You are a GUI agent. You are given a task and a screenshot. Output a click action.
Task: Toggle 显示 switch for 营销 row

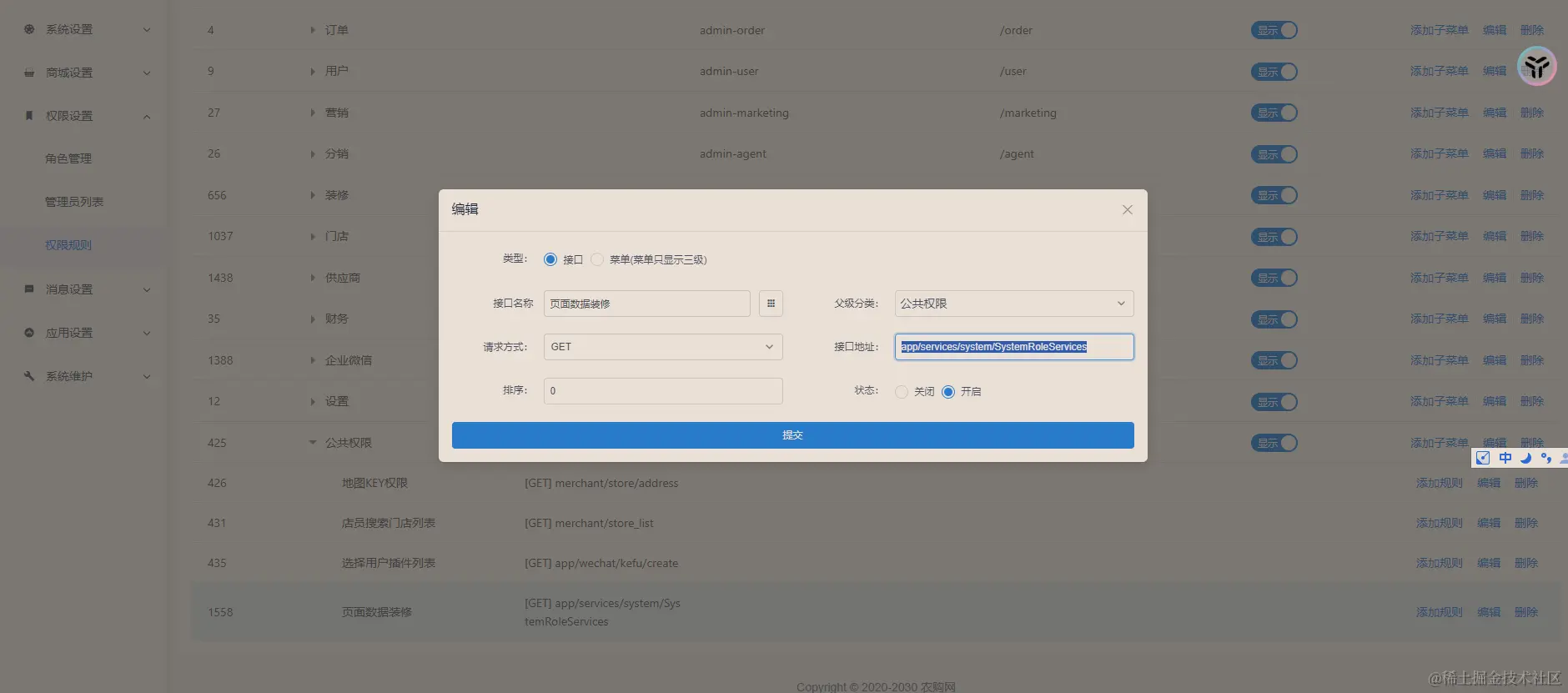tap(1274, 113)
